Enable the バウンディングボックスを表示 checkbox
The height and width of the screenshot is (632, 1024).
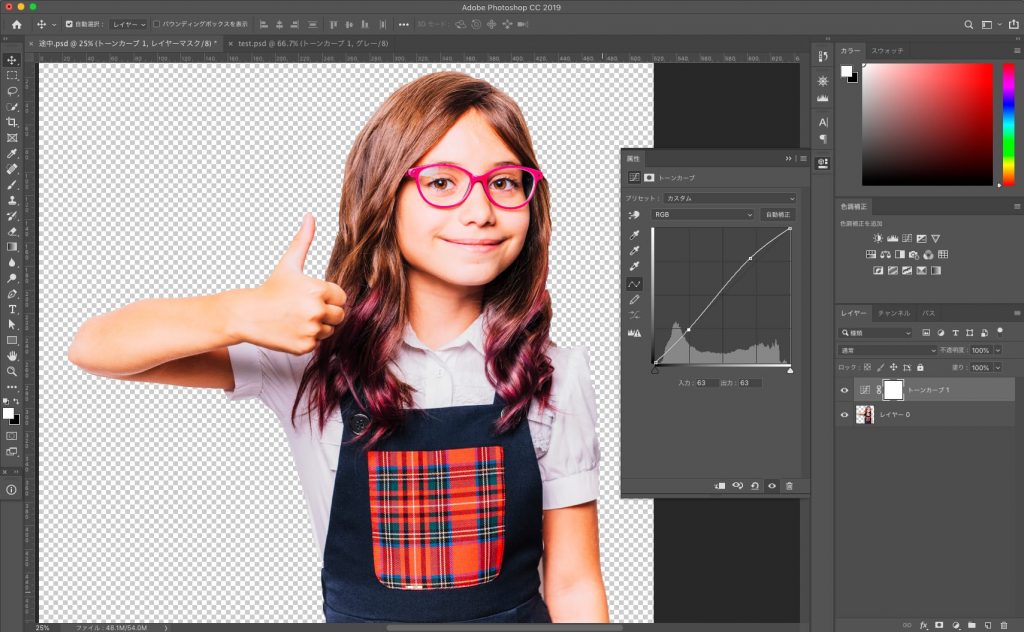click(157, 24)
